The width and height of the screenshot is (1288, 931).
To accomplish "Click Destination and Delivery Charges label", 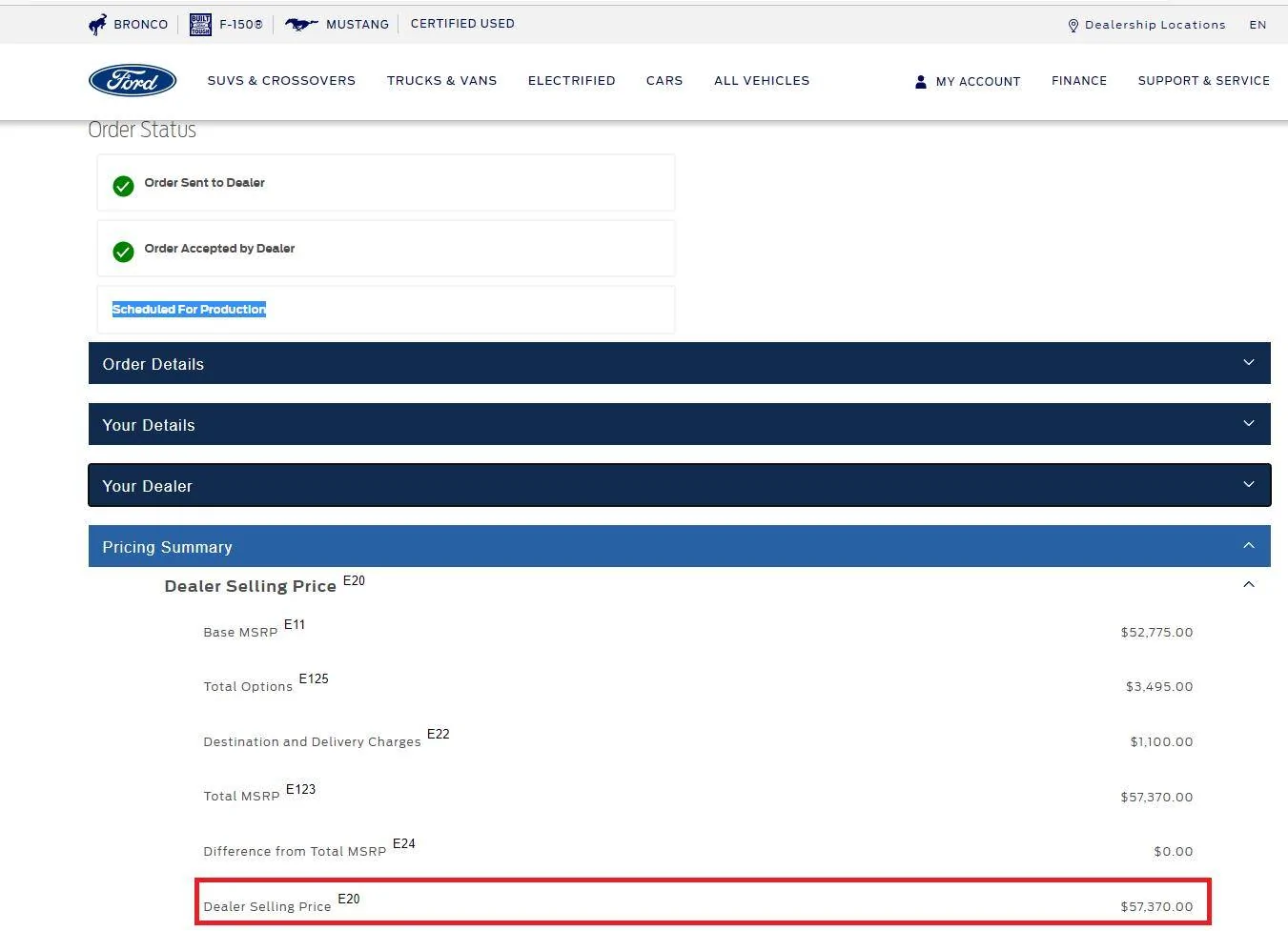I will [312, 742].
